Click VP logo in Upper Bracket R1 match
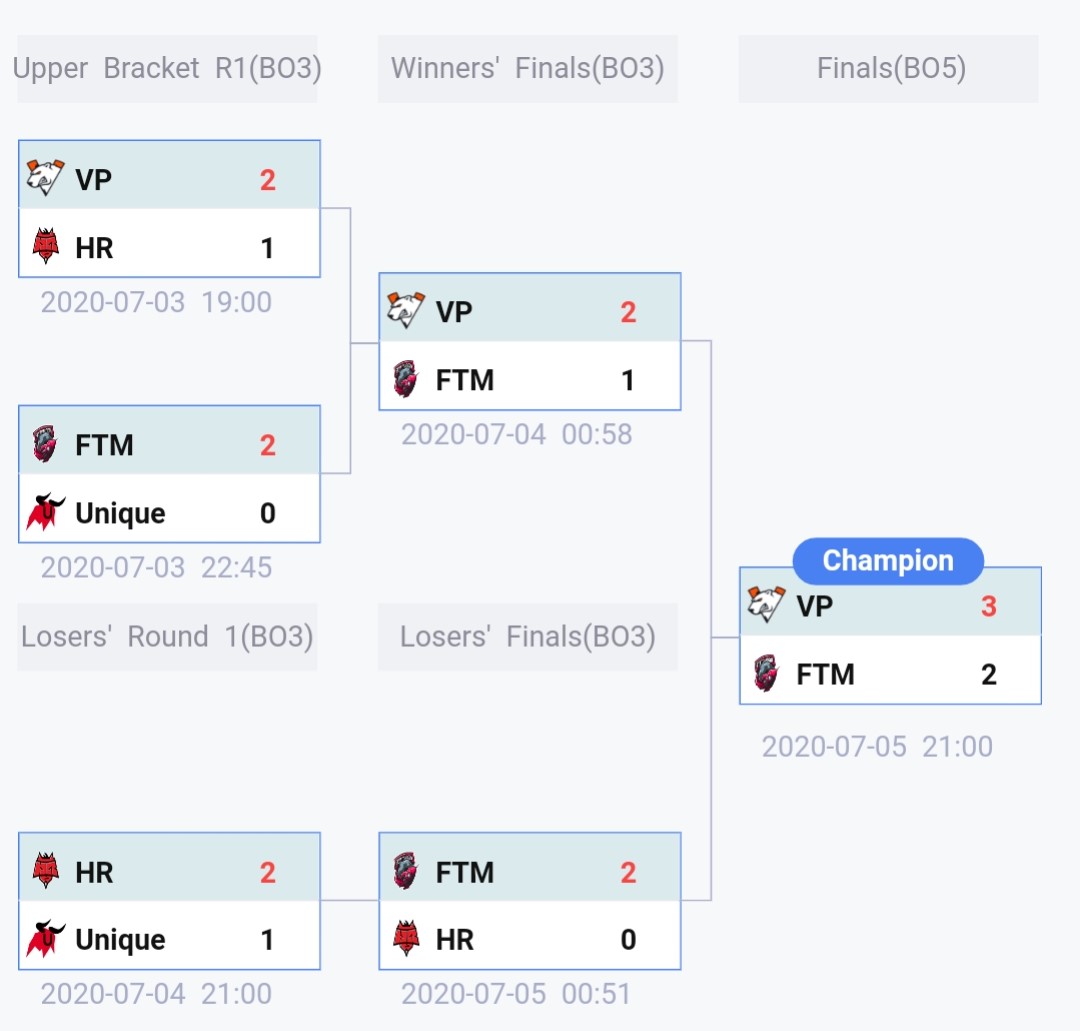Viewport: 1080px width, 1031px height. (45, 178)
